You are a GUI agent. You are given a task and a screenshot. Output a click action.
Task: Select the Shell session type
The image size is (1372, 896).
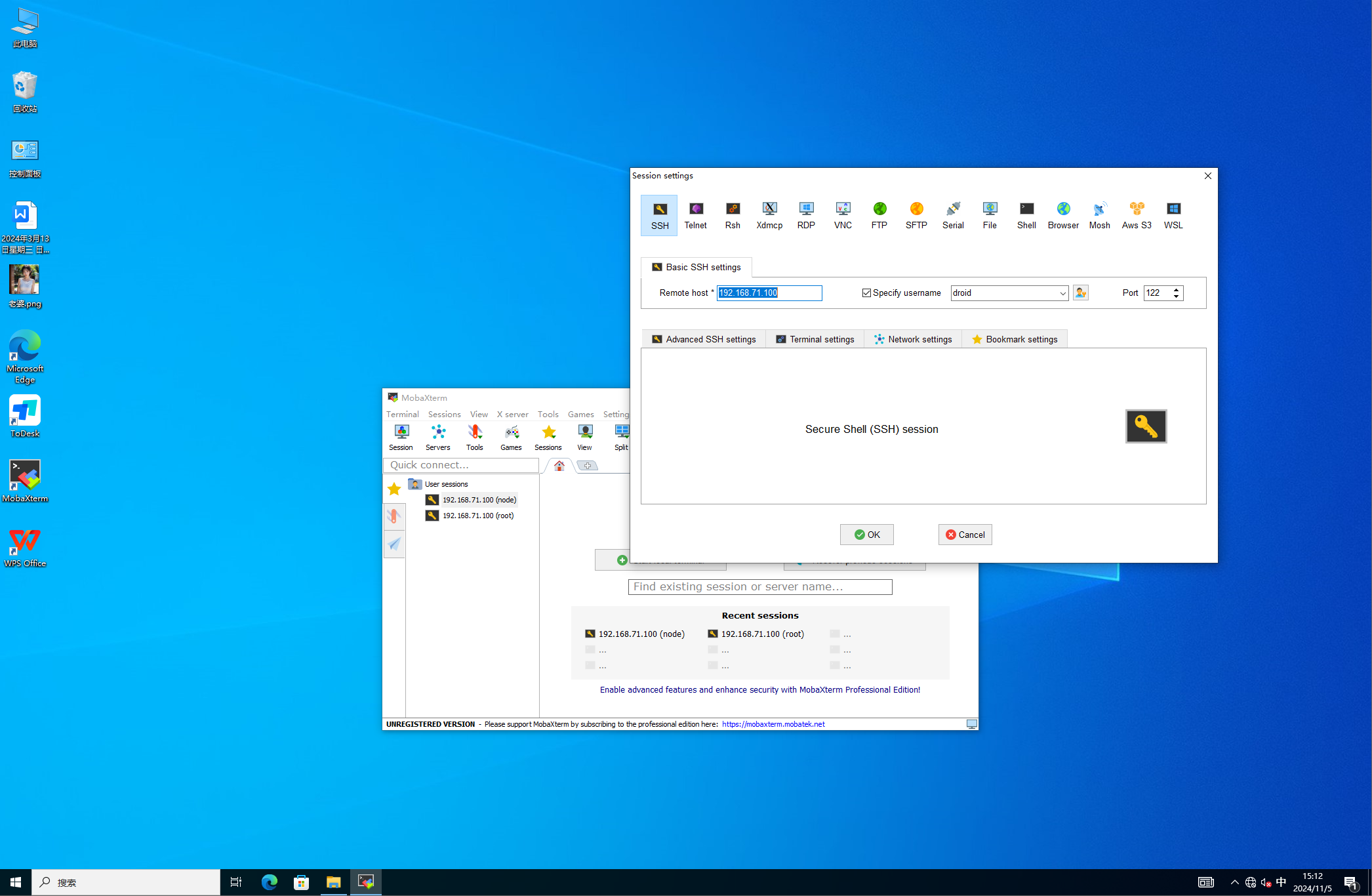tap(1026, 215)
